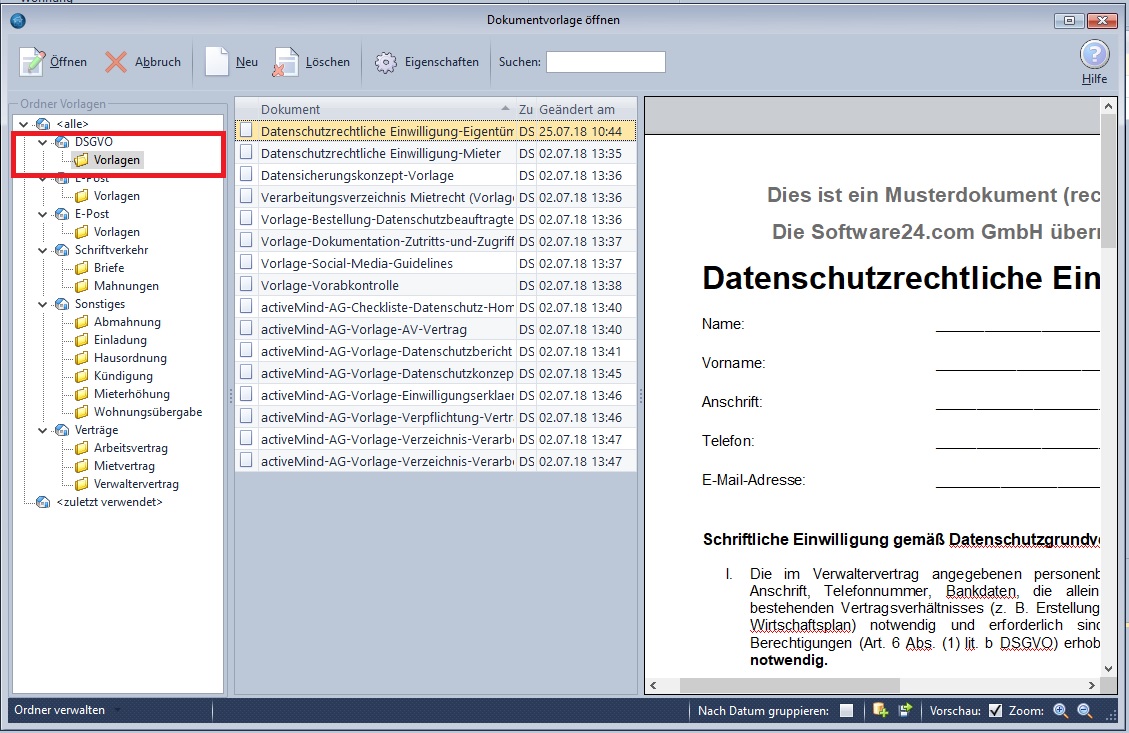
Task: Click the Mieterhöhung folder icon
Action: point(82,394)
